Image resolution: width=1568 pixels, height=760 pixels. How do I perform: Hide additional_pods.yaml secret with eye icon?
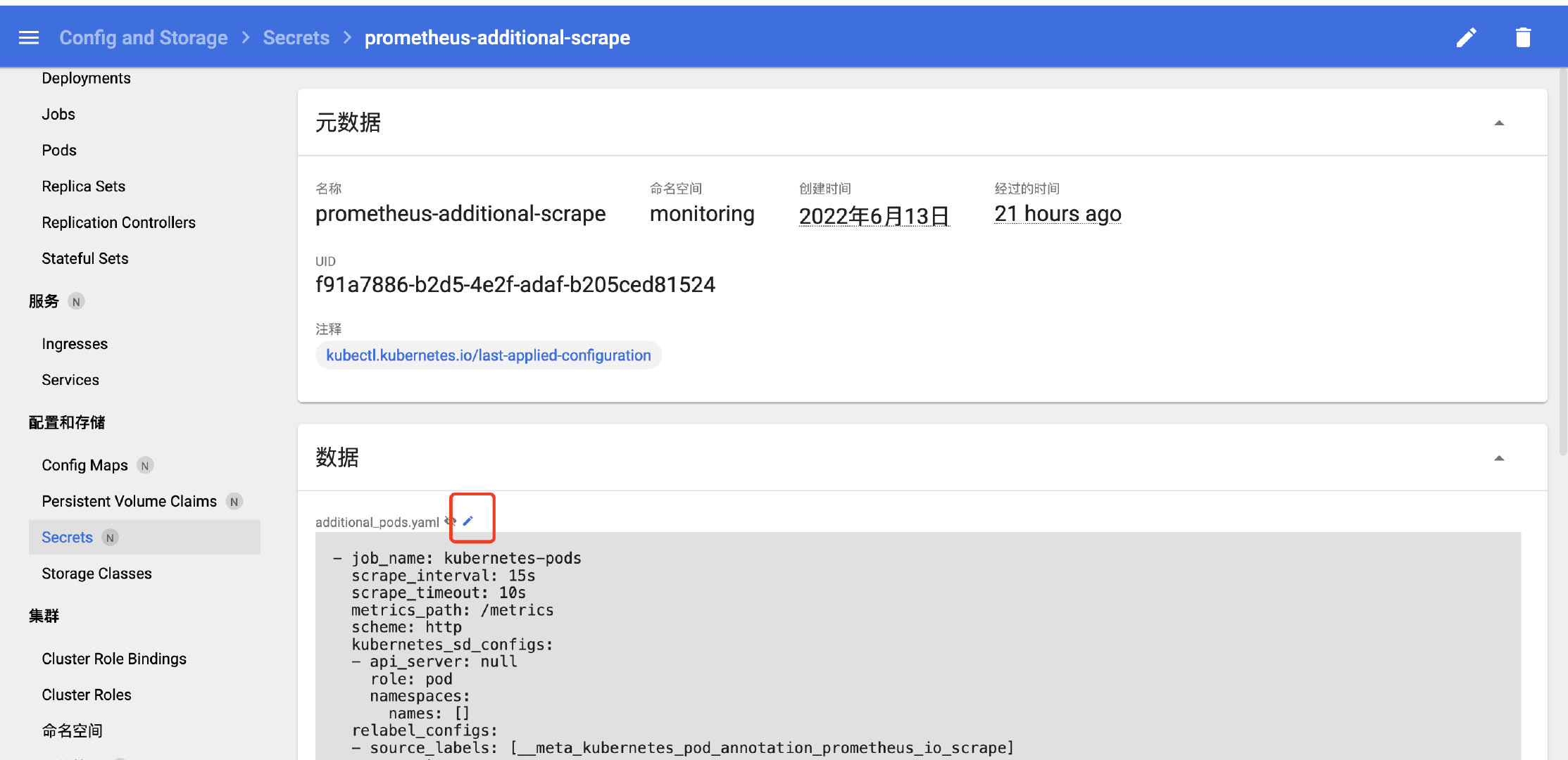click(451, 521)
